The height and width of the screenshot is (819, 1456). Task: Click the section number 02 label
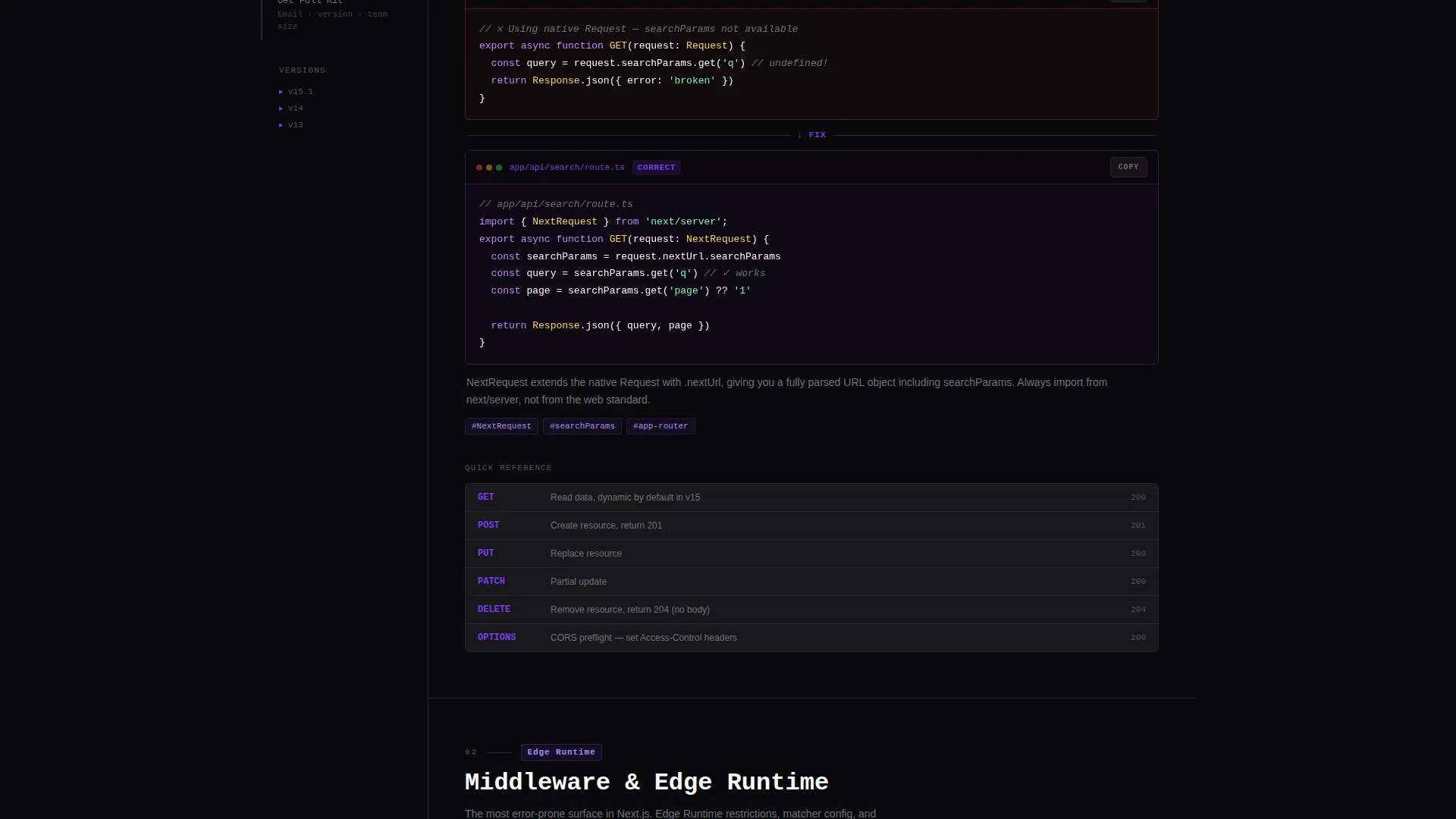[x=471, y=752]
